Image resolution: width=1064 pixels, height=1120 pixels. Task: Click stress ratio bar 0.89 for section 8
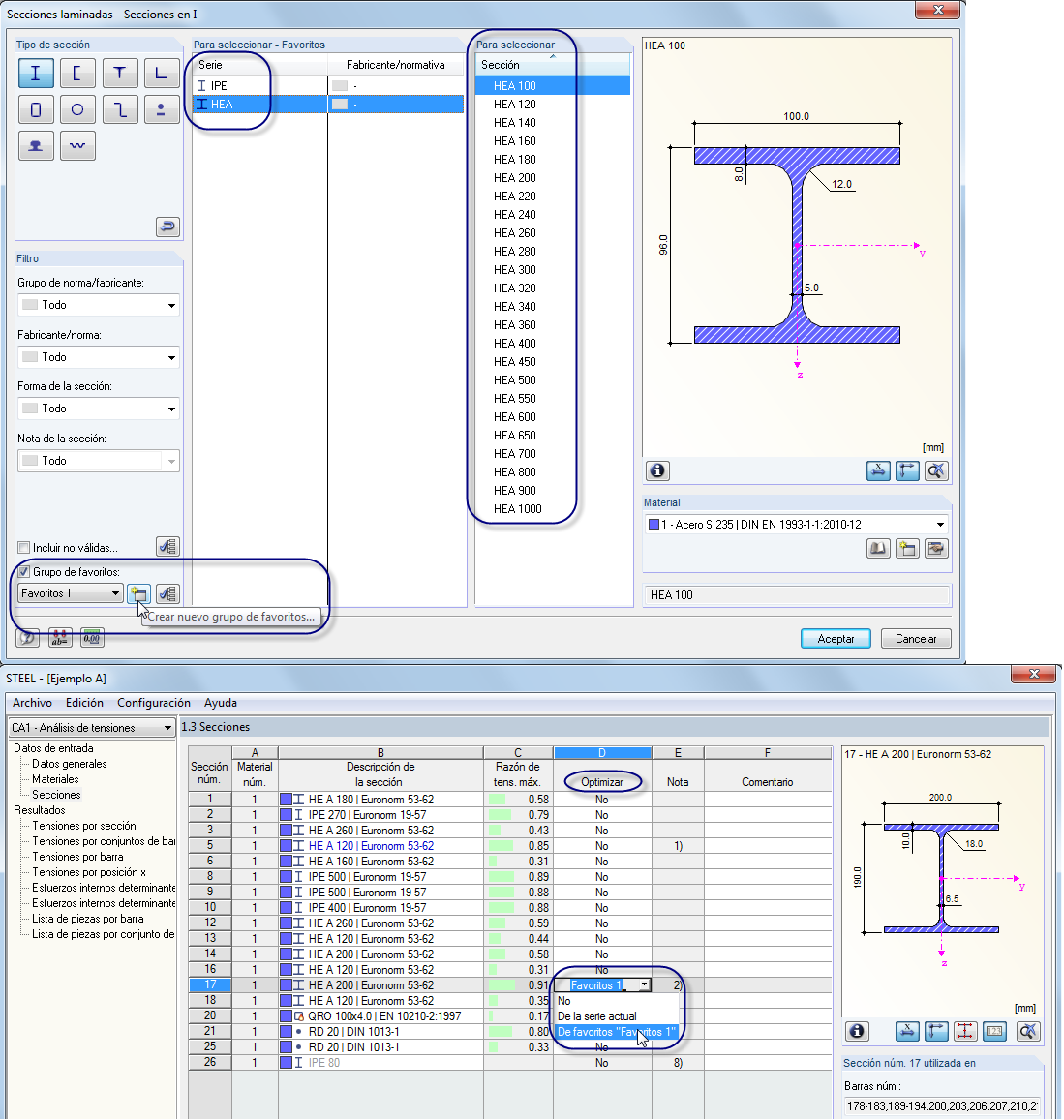pyautogui.click(x=501, y=876)
